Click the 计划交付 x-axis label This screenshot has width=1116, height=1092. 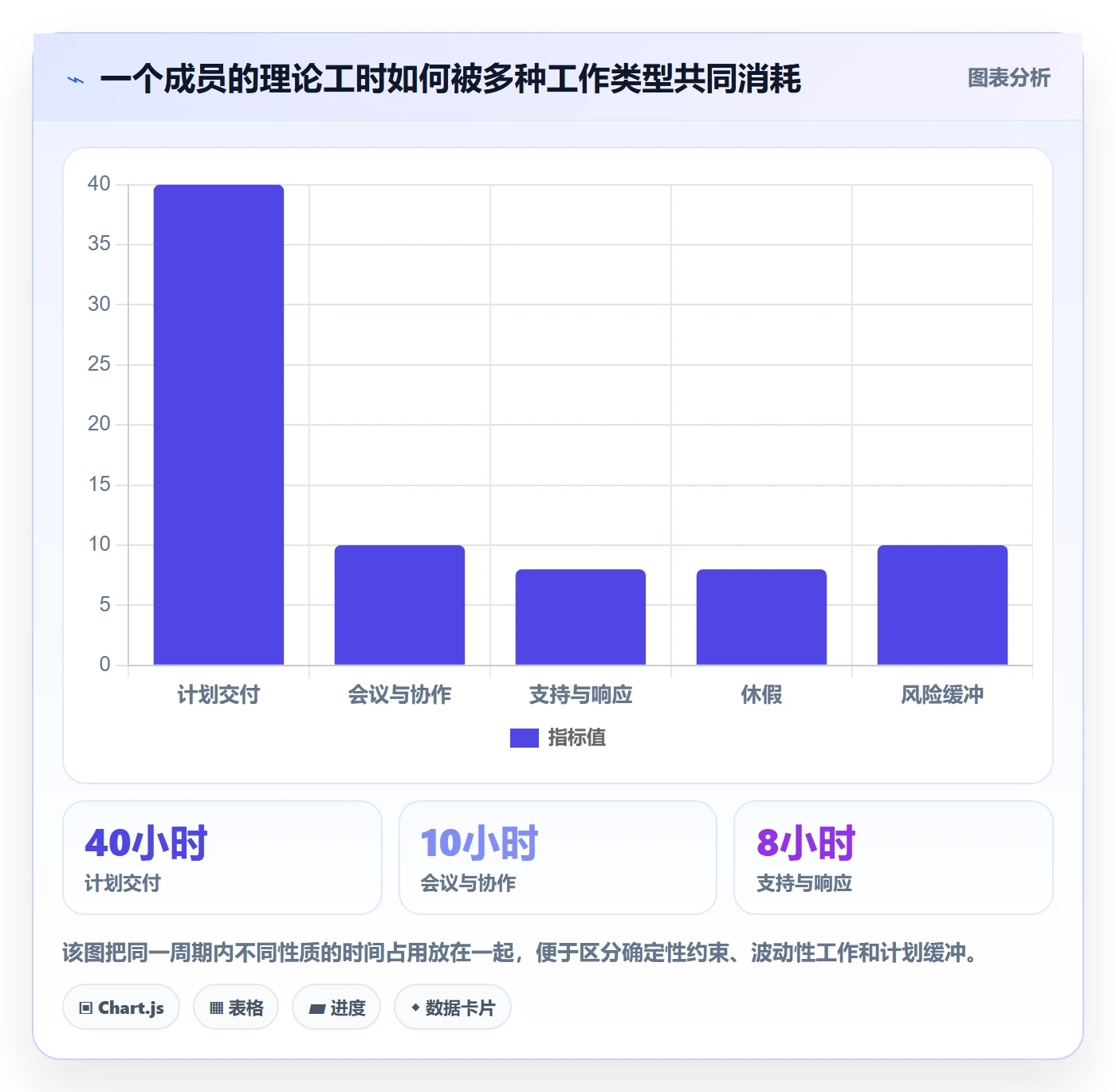coord(218,695)
